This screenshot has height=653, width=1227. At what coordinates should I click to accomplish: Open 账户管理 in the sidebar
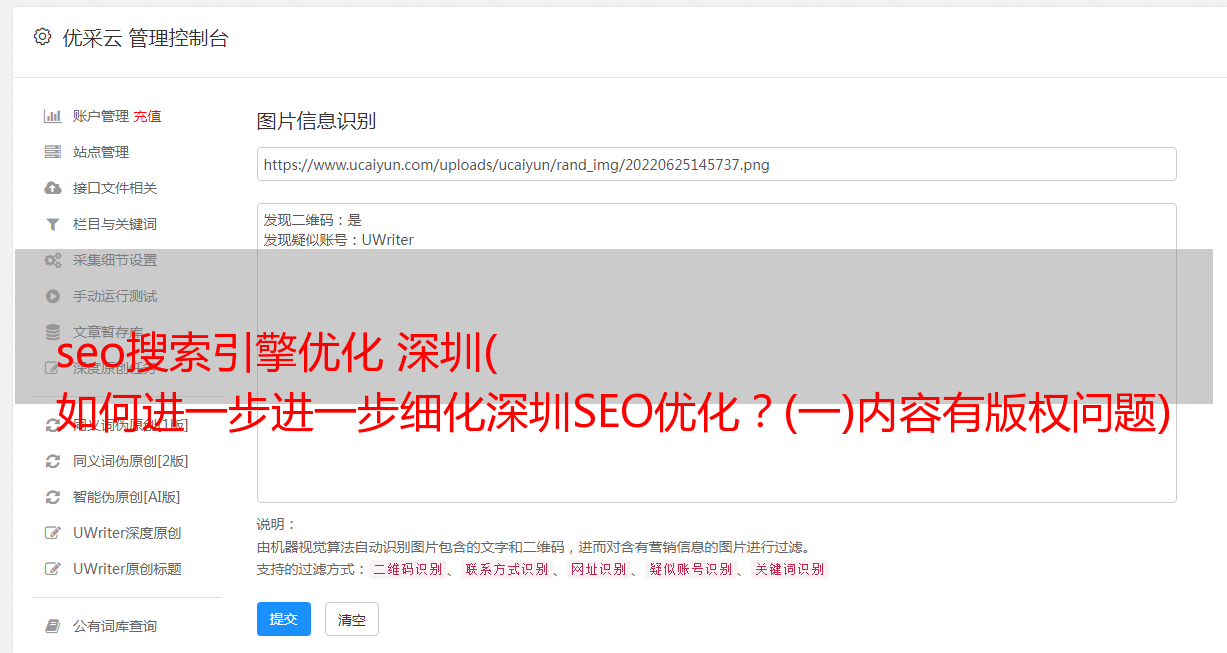101,116
